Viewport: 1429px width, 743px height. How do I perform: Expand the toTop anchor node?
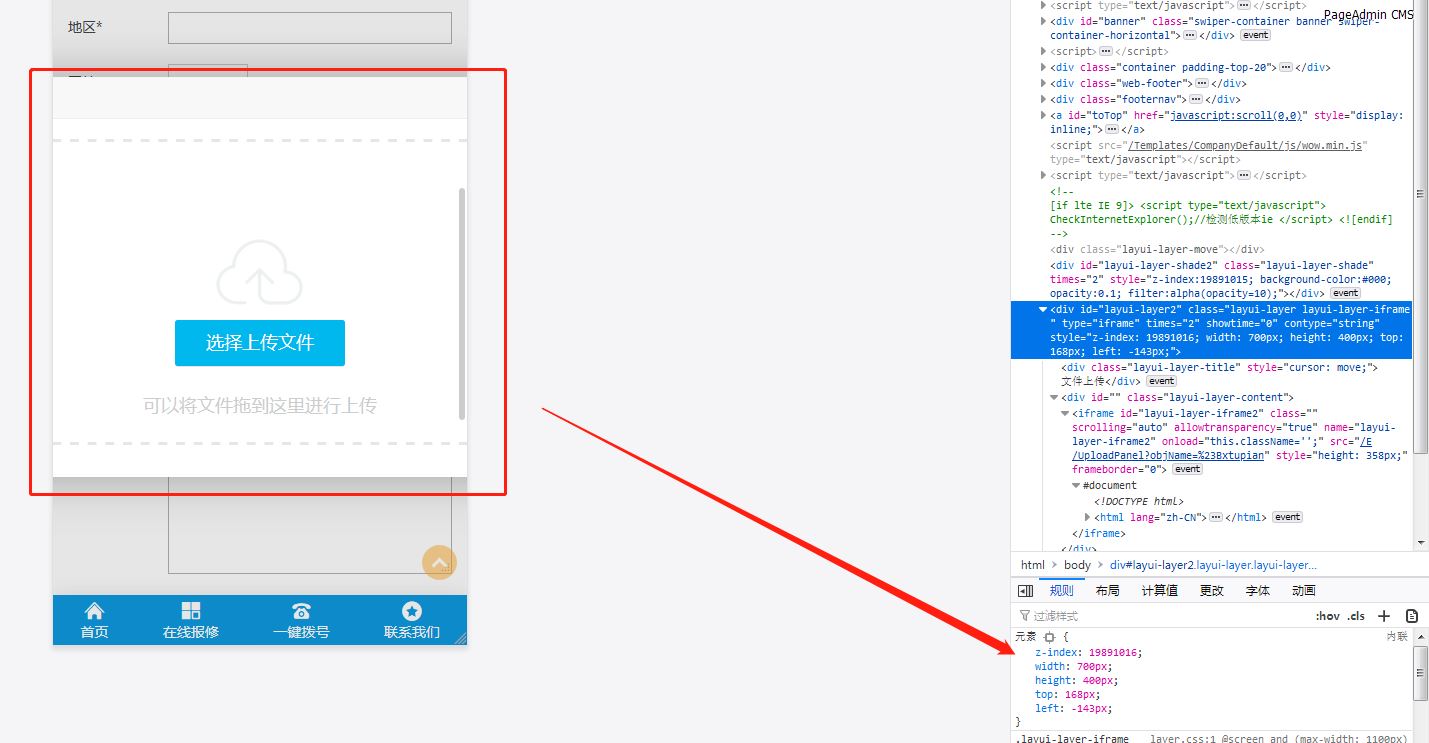[x=1044, y=115]
